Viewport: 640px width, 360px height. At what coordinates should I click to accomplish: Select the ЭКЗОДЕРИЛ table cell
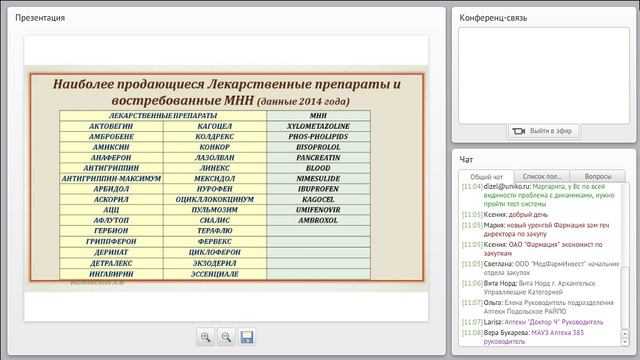[x=215, y=264]
